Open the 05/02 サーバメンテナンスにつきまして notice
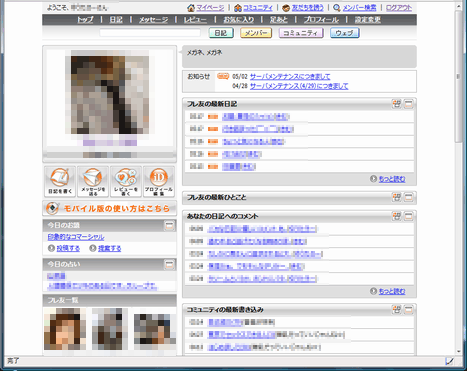467x371 pixels. (290, 76)
